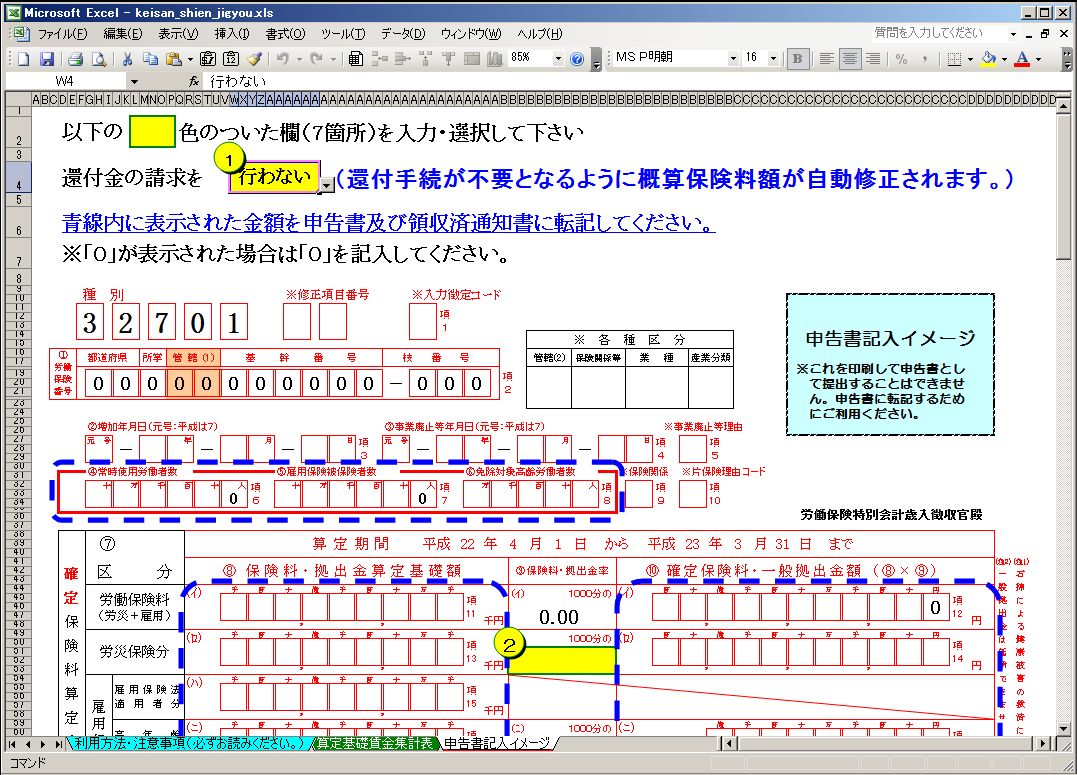Save the workbook using floppy icon

point(47,58)
